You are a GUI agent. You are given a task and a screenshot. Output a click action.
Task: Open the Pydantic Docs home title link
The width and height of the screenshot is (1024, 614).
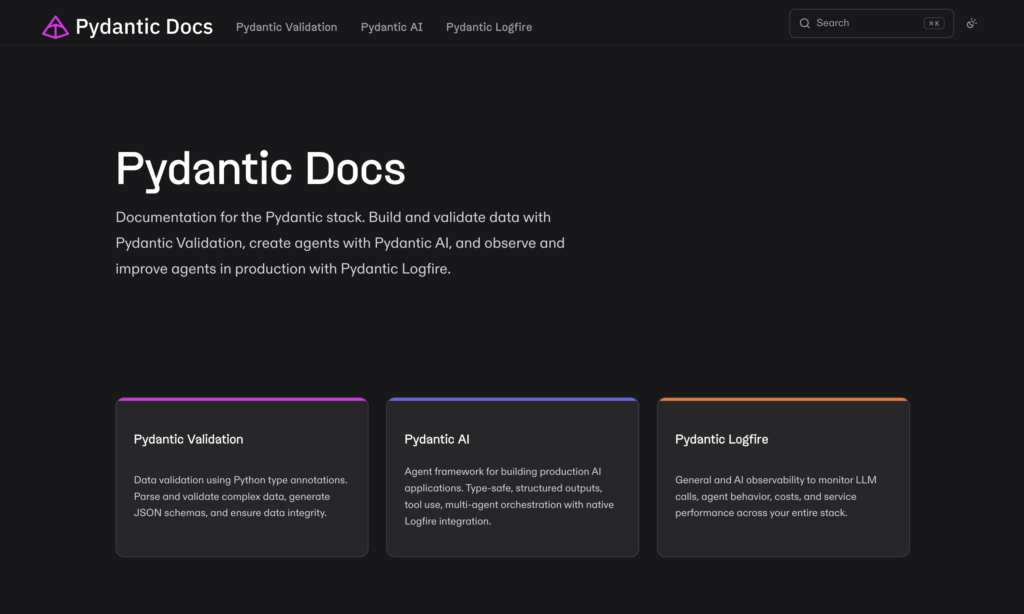coord(144,27)
